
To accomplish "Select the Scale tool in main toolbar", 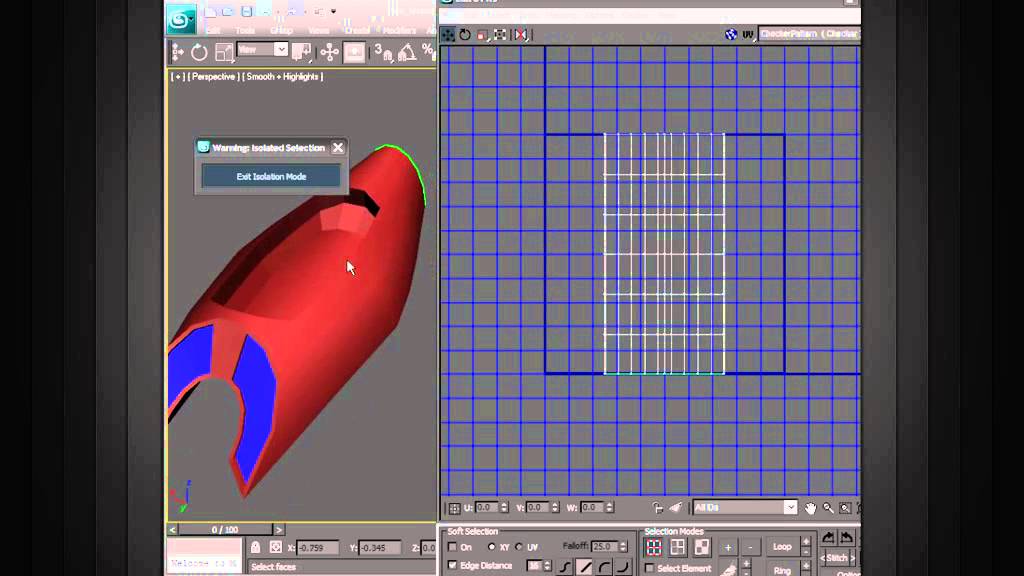I will [x=223, y=52].
